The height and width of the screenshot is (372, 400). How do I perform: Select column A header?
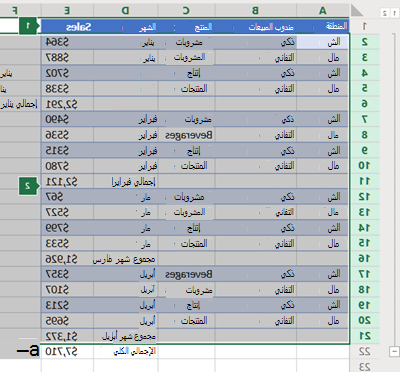(x=323, y=10)
